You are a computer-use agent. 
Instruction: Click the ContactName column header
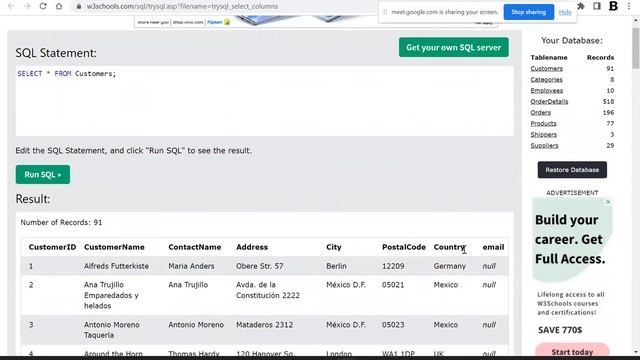[x=195, y=247]
